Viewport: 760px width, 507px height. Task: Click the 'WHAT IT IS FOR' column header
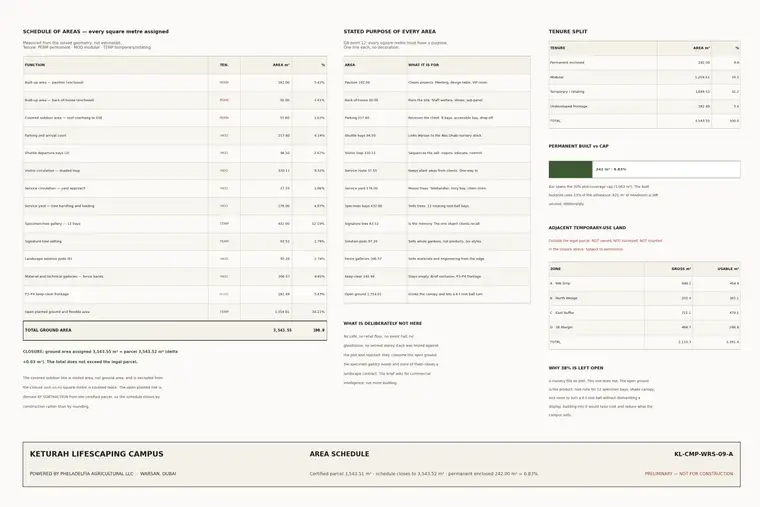point(423,65)
